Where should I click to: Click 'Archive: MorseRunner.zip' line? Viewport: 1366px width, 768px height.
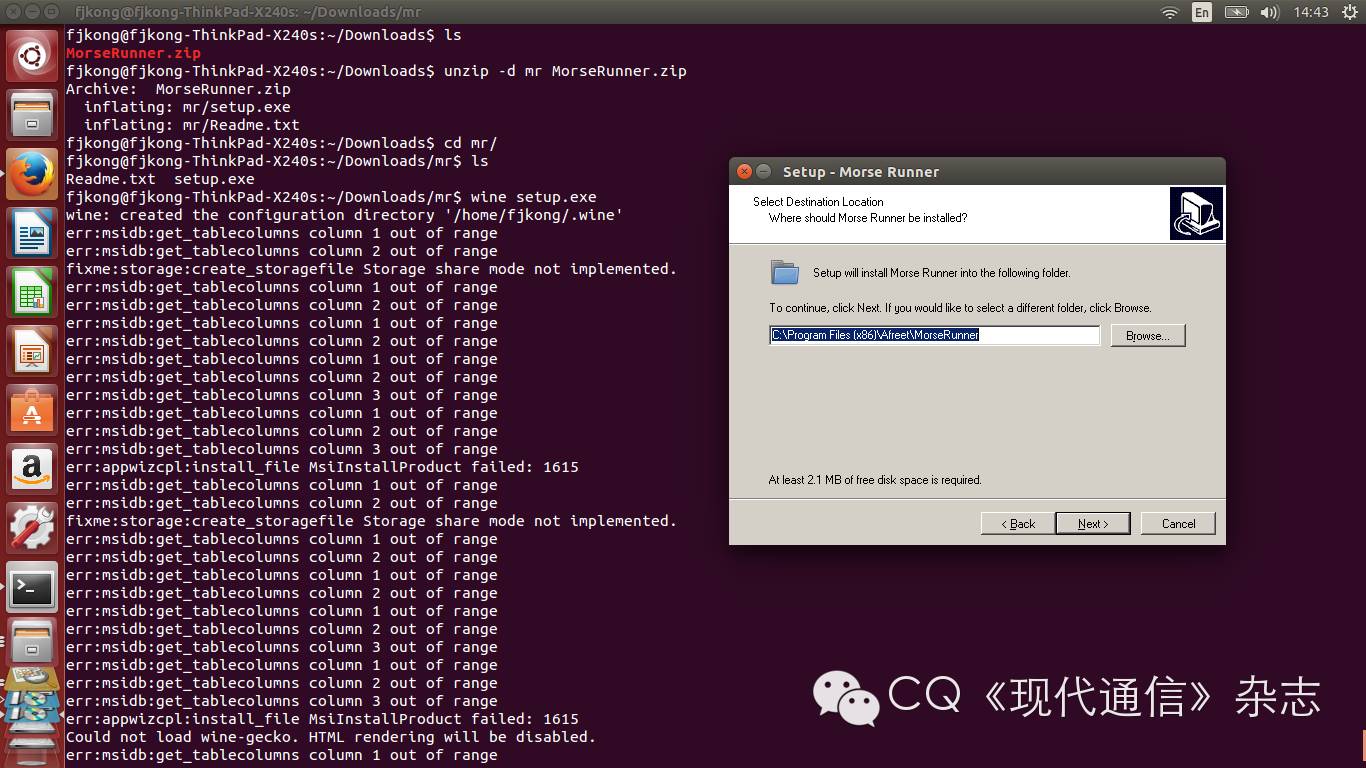[x=178, y=89]
